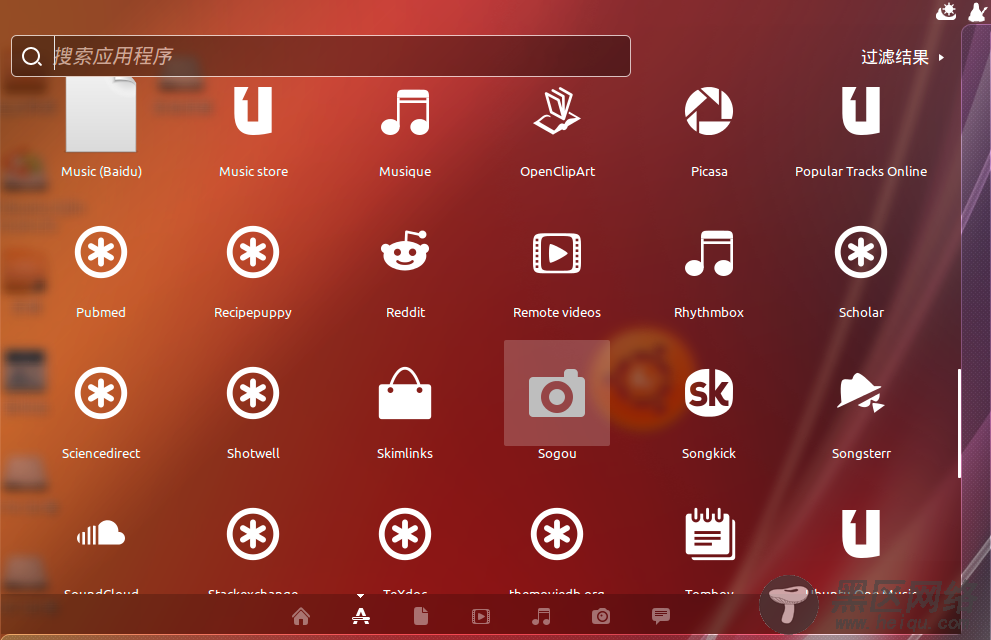Screen dimensions: 991x640
Task: Select the SoundCloud cloud icon
Action: [101, 534]
